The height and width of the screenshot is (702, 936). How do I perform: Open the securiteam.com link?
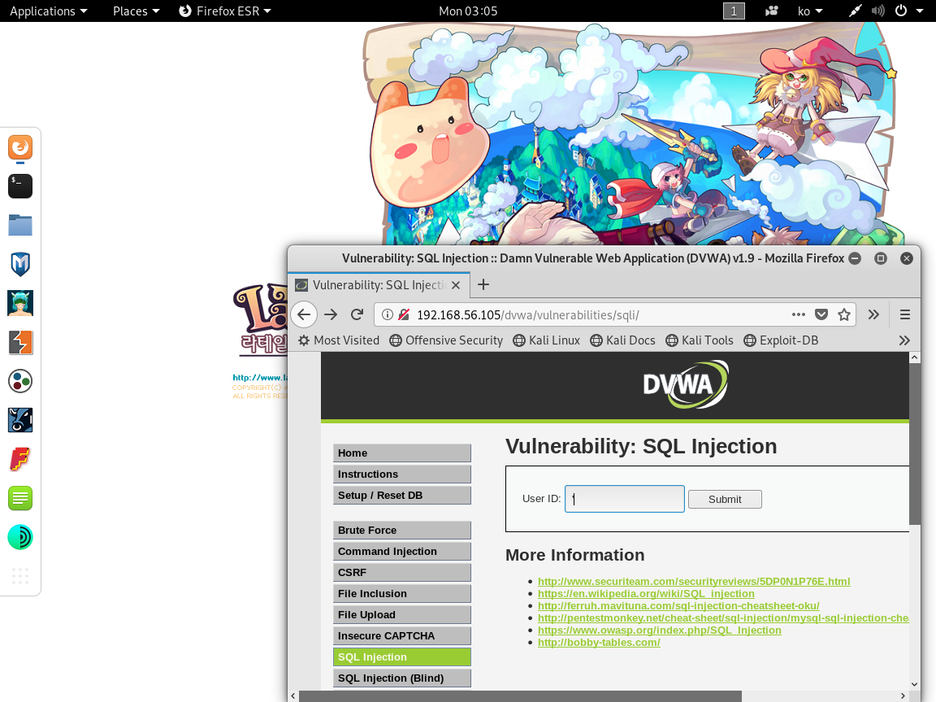(694, 581)
